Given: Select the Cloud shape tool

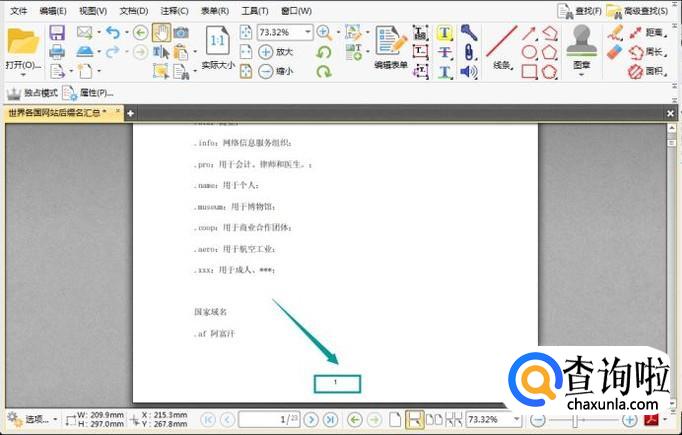Looking at the screenshot, I should coord(549,71).
